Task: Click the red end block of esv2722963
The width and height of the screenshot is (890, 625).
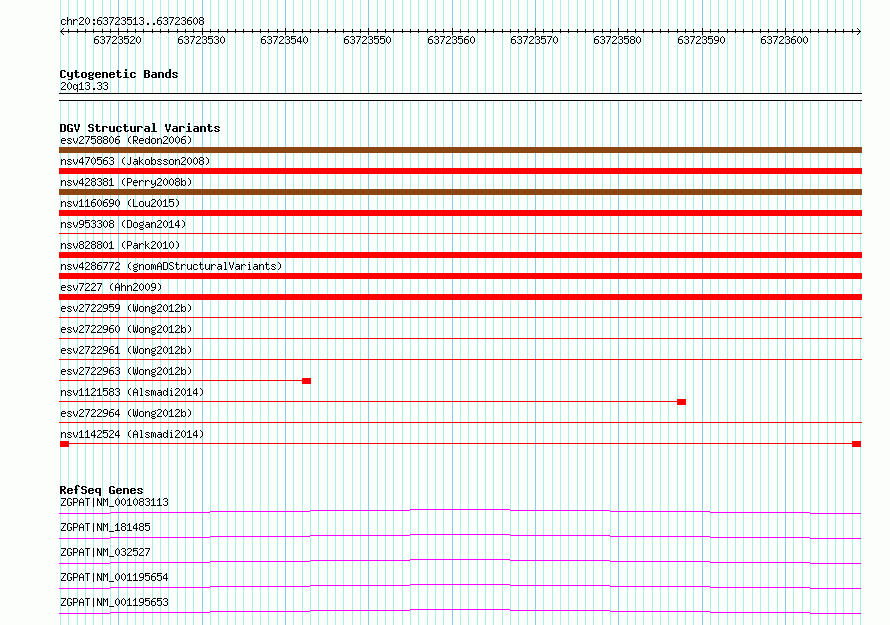Action: pyautogui.click(x=307, y=381)
